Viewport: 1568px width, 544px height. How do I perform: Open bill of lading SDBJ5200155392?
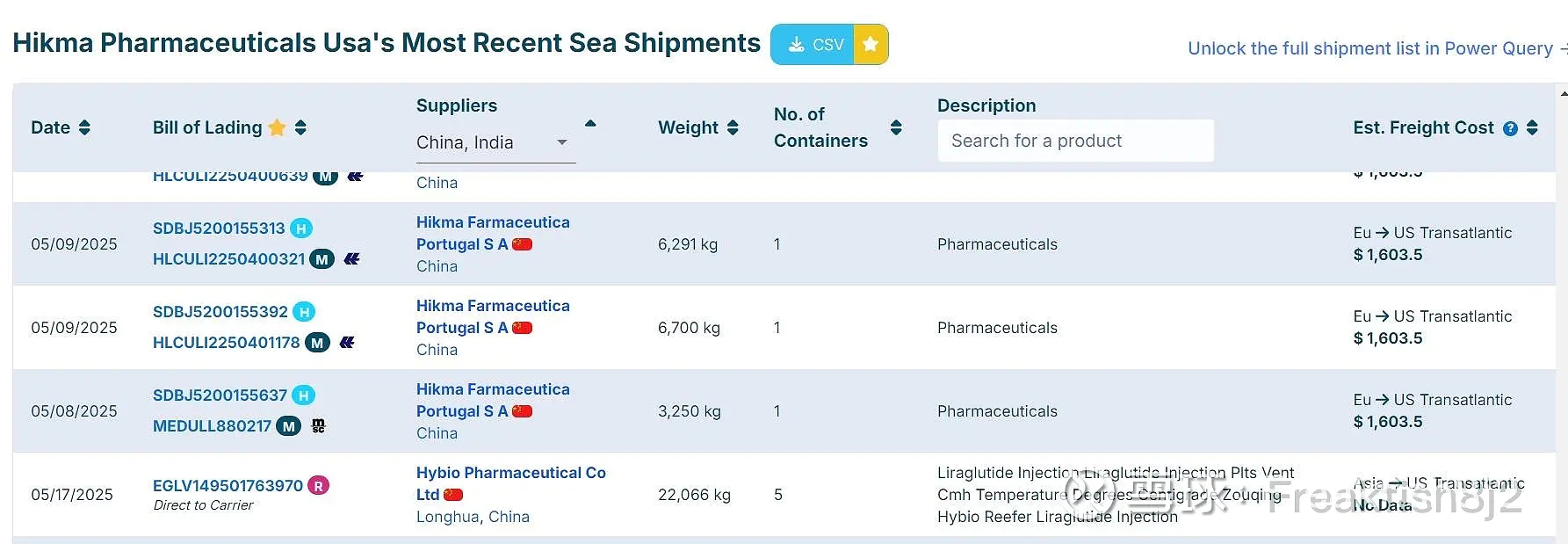220,312
